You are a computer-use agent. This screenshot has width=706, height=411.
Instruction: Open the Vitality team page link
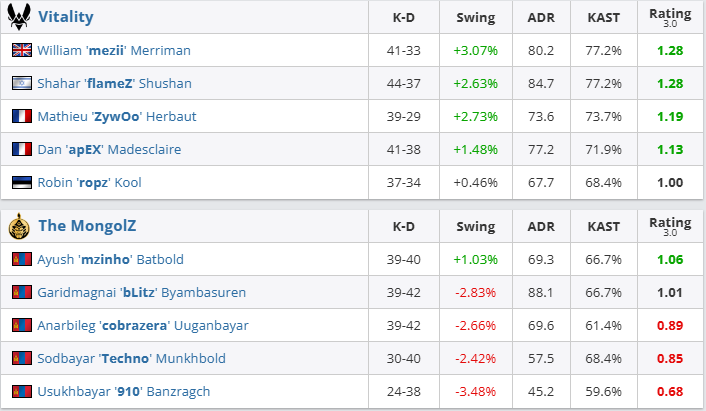65,17
